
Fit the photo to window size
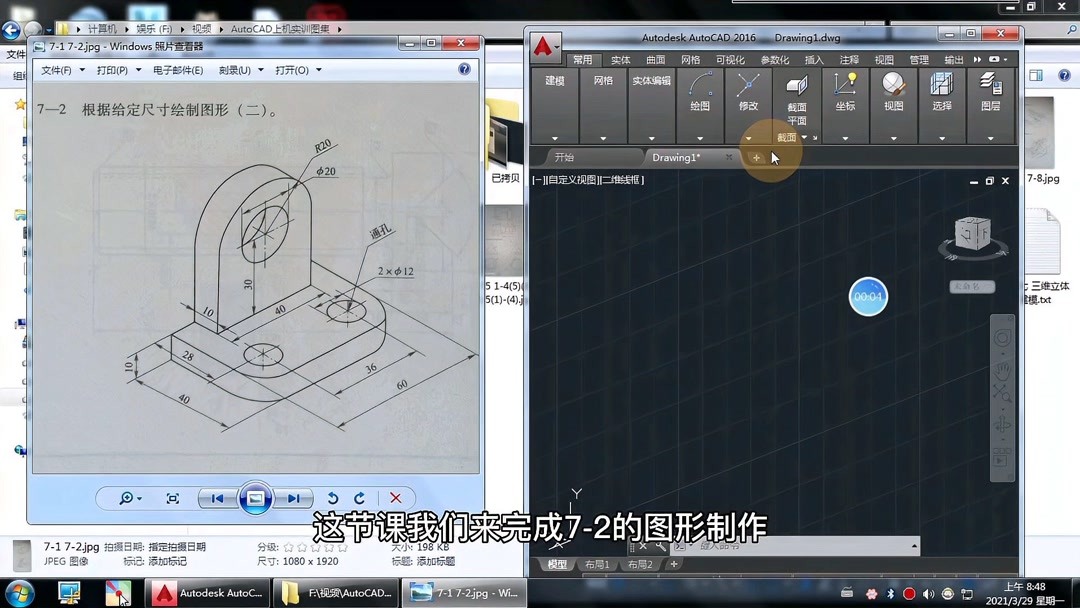point(172,497)
